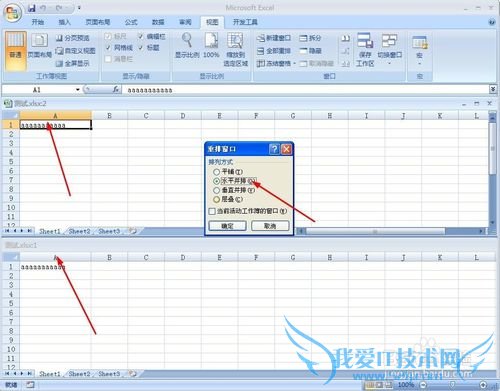Click Save Workspace (保存工作区)
500x391 pixels.
click(x=365, y=50)
